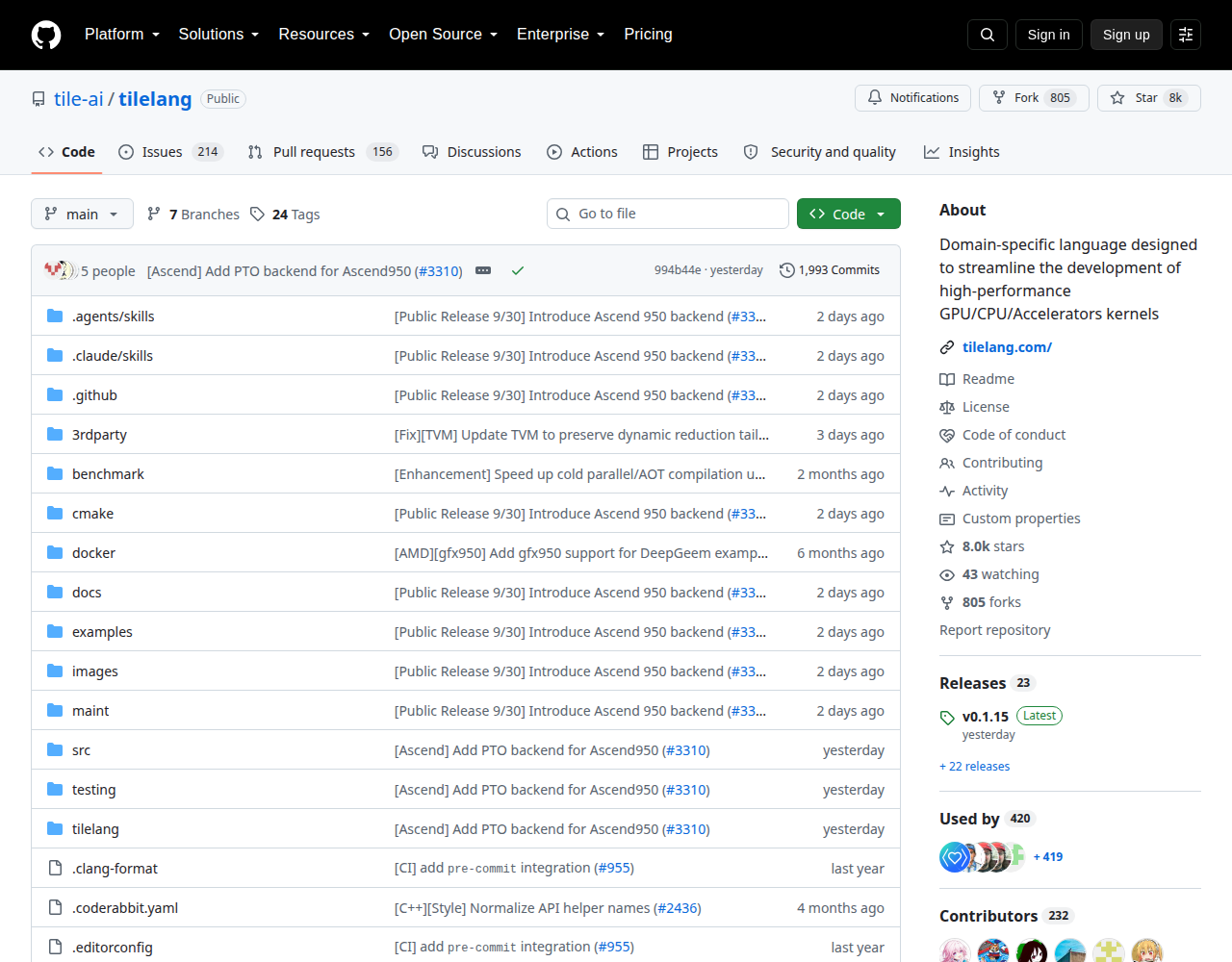View the 7 Branches link
The image size is (1232, 962).
192,215
